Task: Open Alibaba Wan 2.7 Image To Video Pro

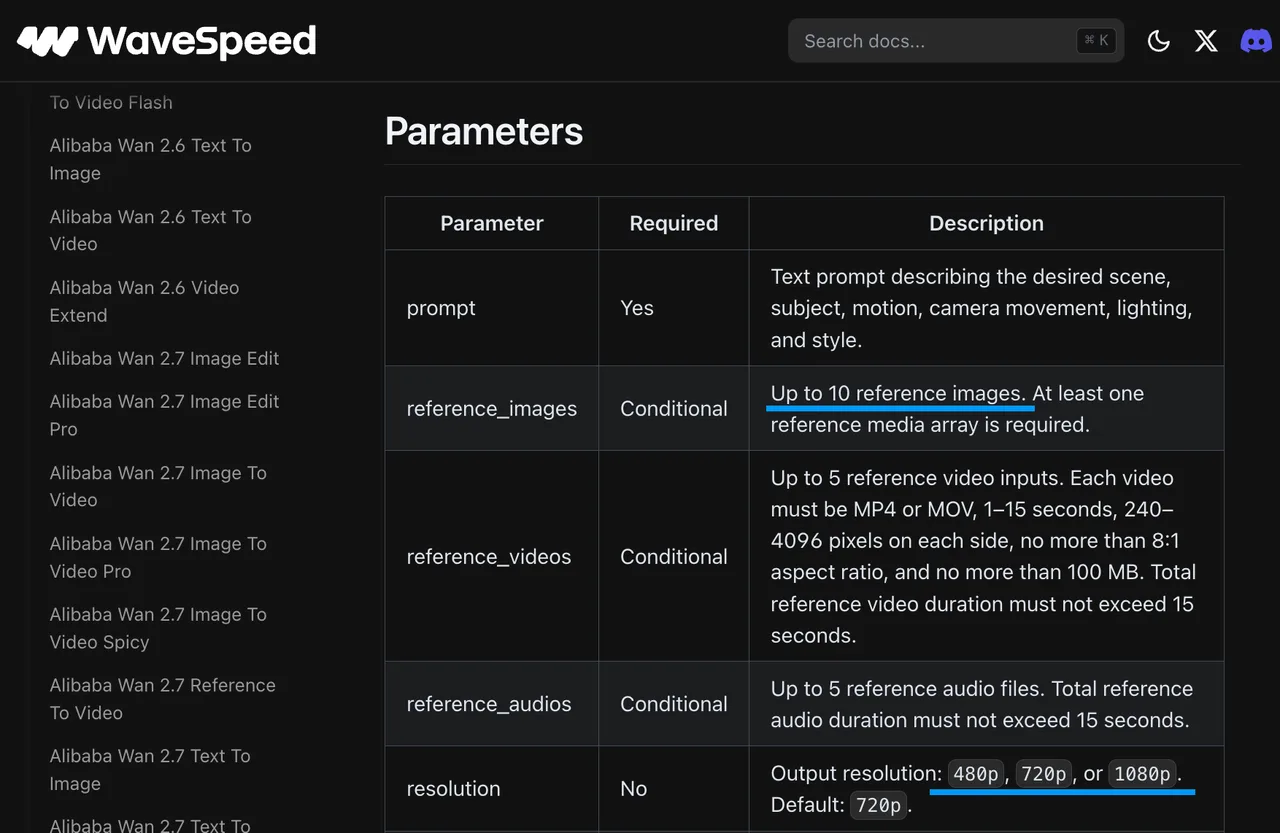Action: [158, 557]
